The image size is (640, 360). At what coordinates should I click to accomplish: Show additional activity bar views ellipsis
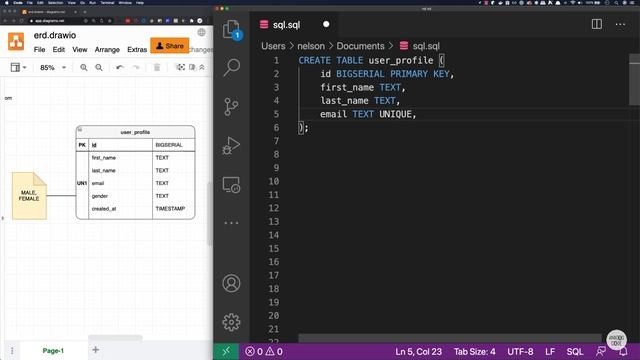[231, 223]
